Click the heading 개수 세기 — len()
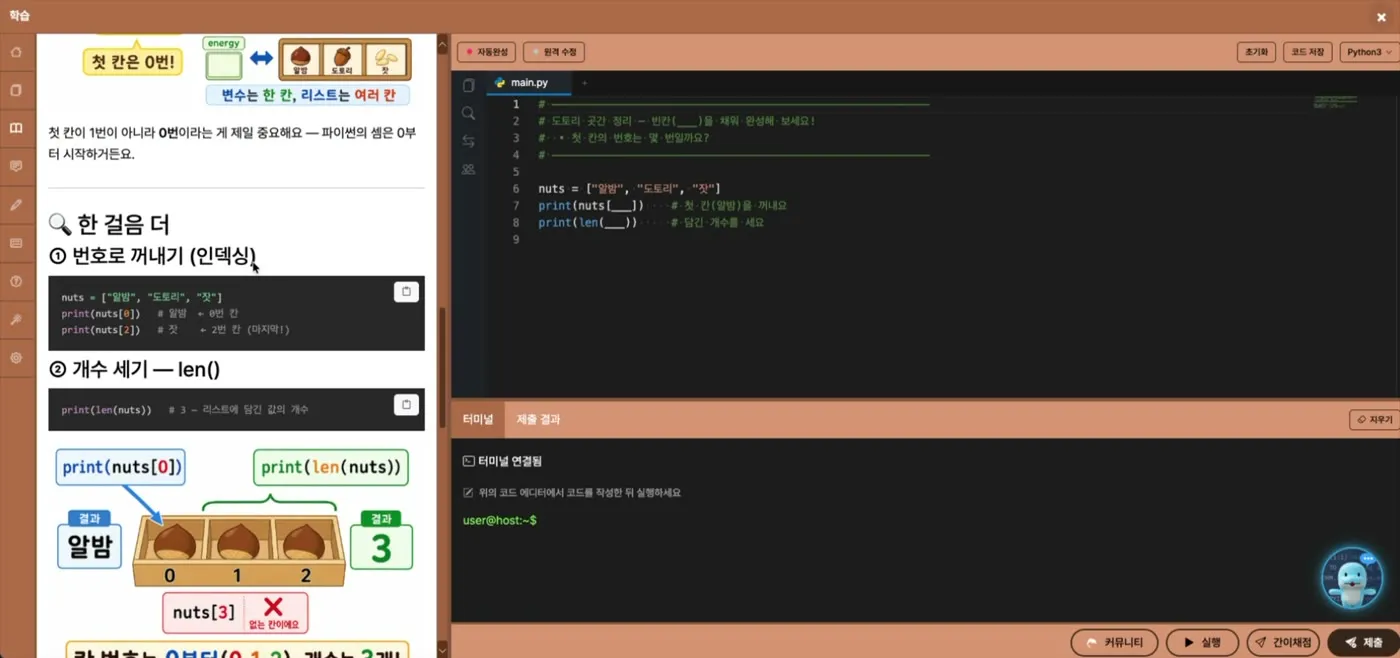 (x=135, y=369)
